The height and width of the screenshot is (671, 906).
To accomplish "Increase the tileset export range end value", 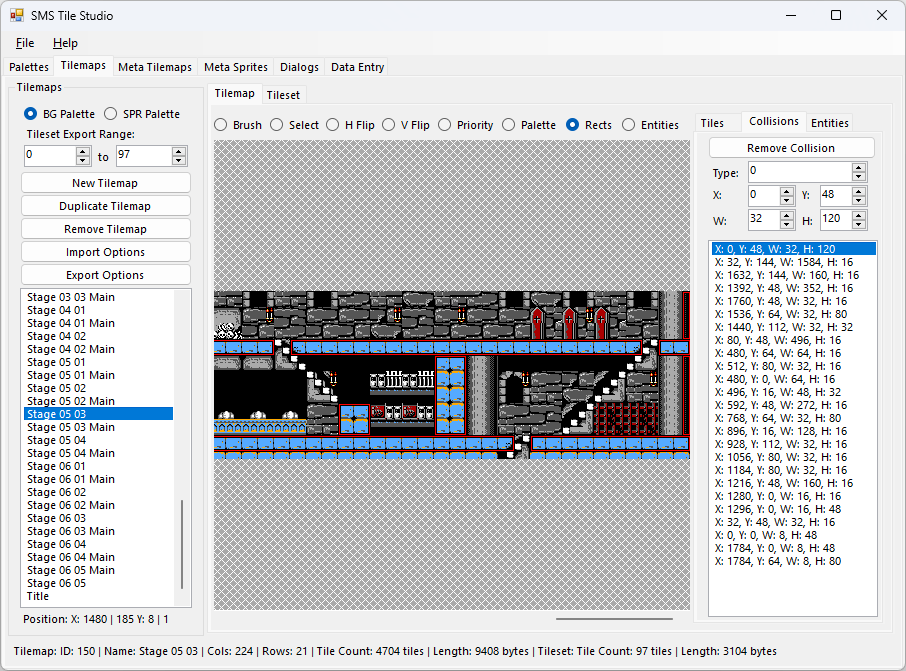I will tap(179, 151).
